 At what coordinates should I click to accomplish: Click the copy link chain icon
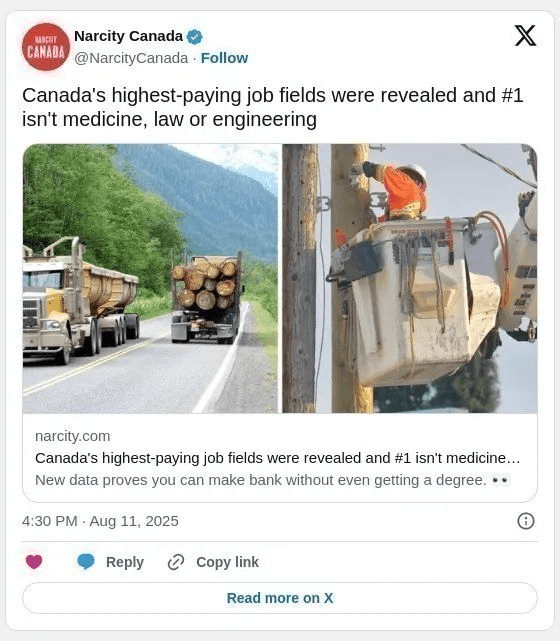pyautogui.click(x=176, y=562)
